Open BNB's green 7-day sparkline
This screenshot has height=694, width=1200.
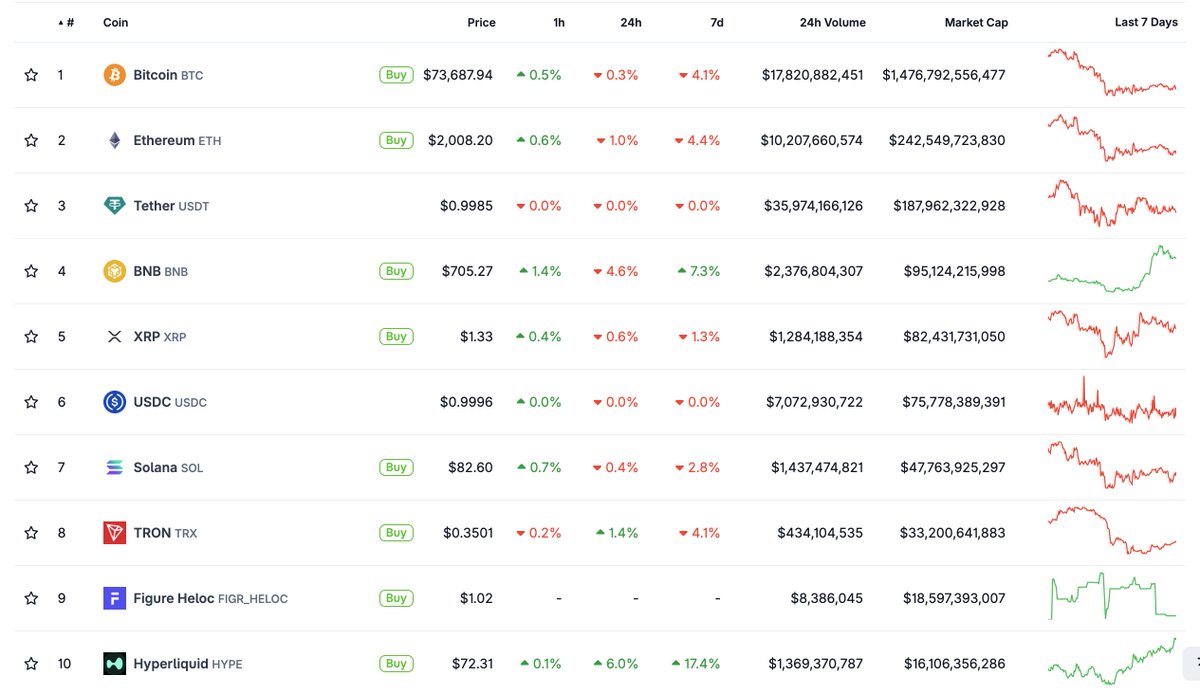(x=1112, y=268)
